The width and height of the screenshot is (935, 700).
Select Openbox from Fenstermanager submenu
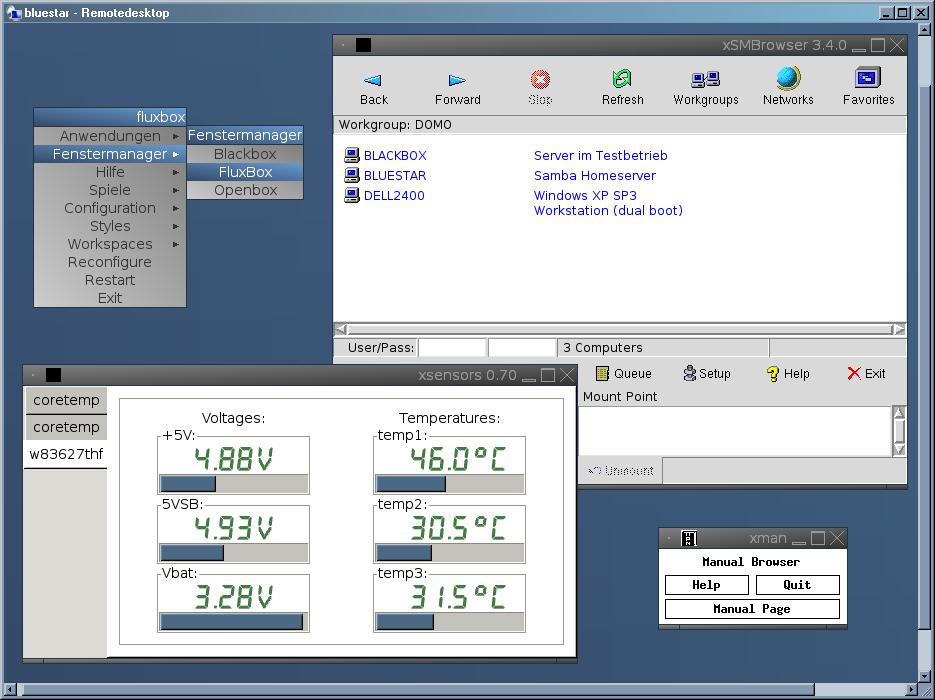click(245, 190)
